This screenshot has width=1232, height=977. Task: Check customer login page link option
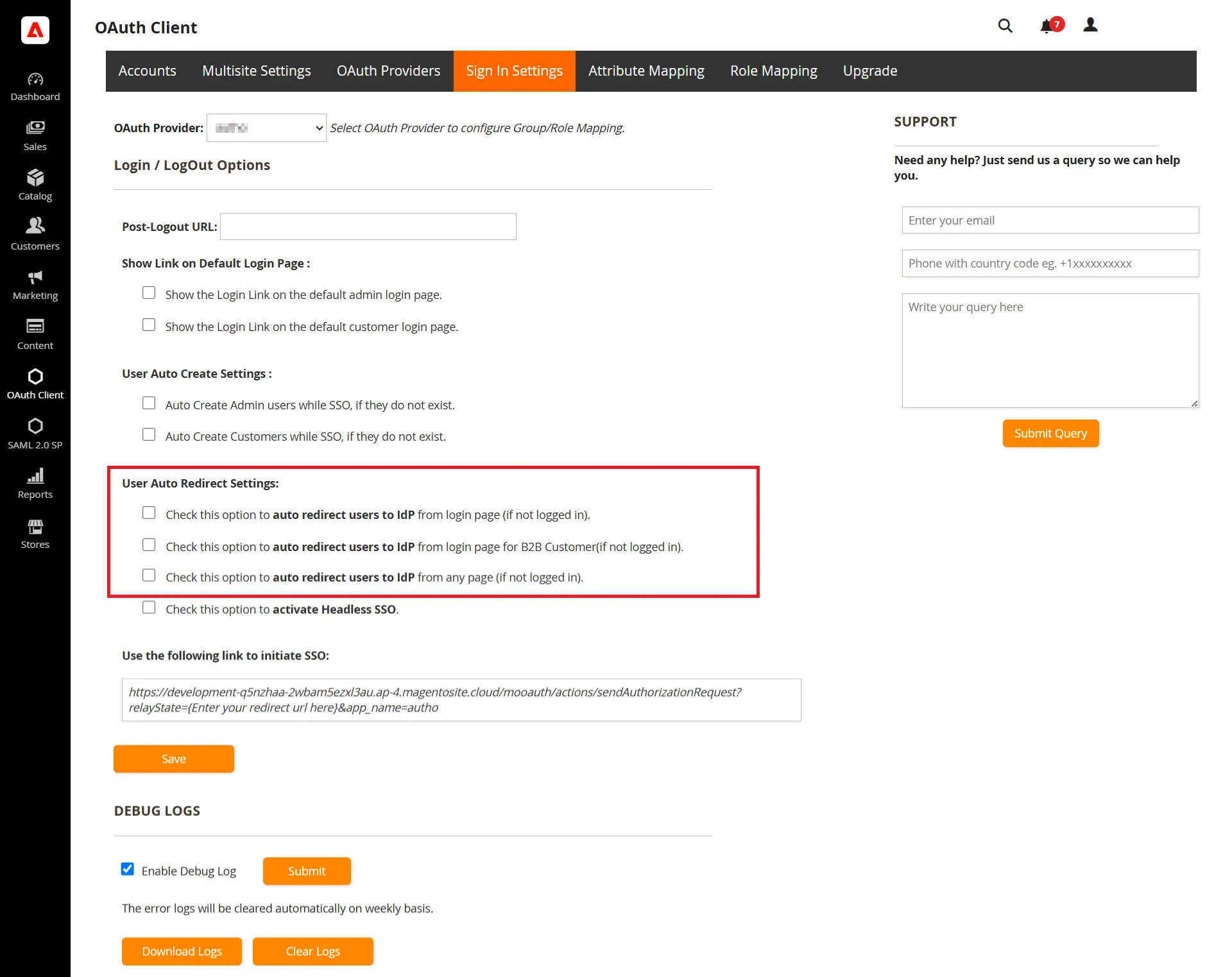click(x=149, y=325)
